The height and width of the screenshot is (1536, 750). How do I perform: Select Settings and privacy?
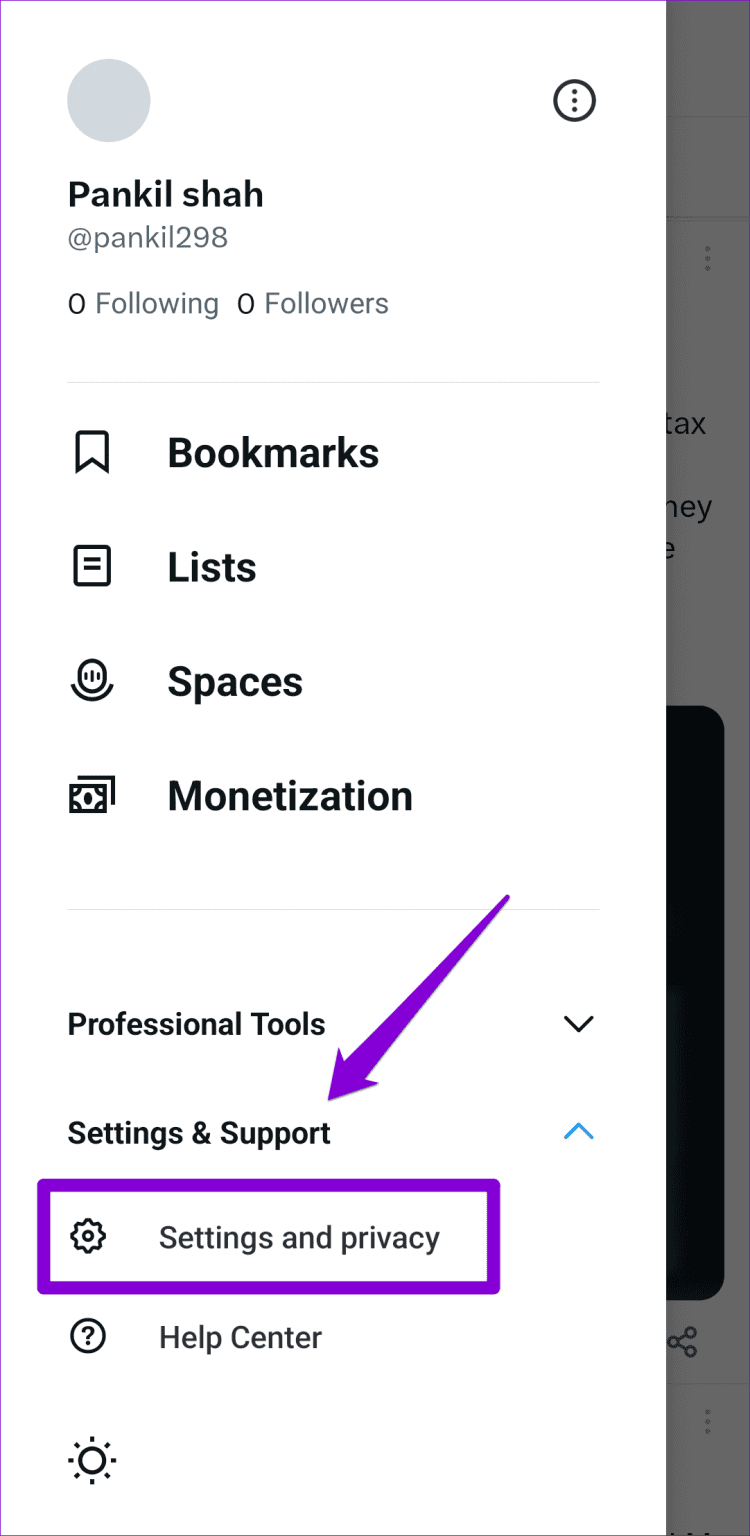tap(298, 1237)
